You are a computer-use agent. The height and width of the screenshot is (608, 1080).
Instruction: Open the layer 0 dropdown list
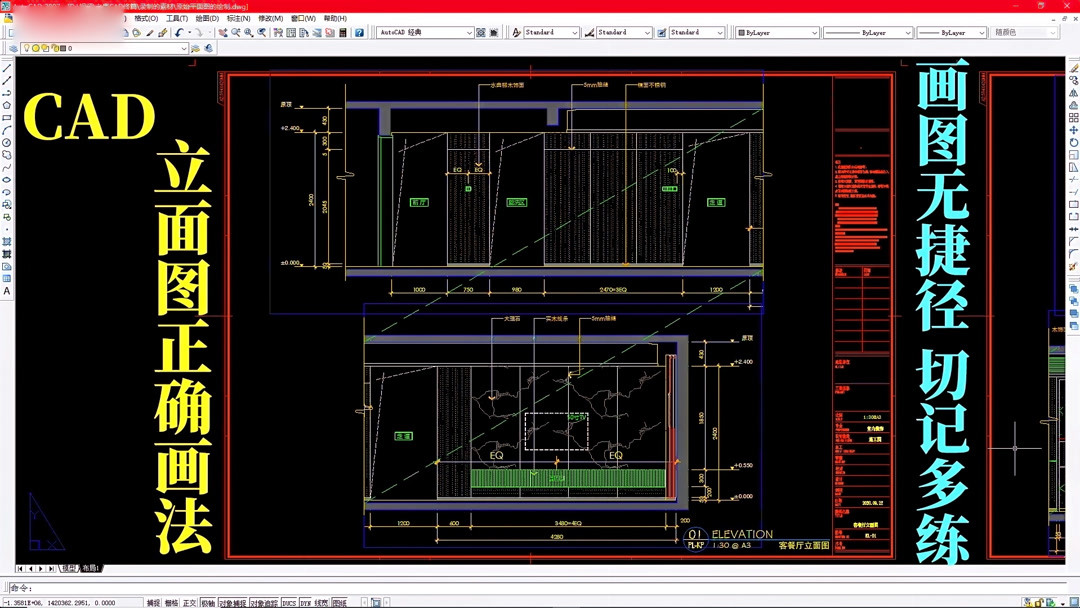point(104,48)
